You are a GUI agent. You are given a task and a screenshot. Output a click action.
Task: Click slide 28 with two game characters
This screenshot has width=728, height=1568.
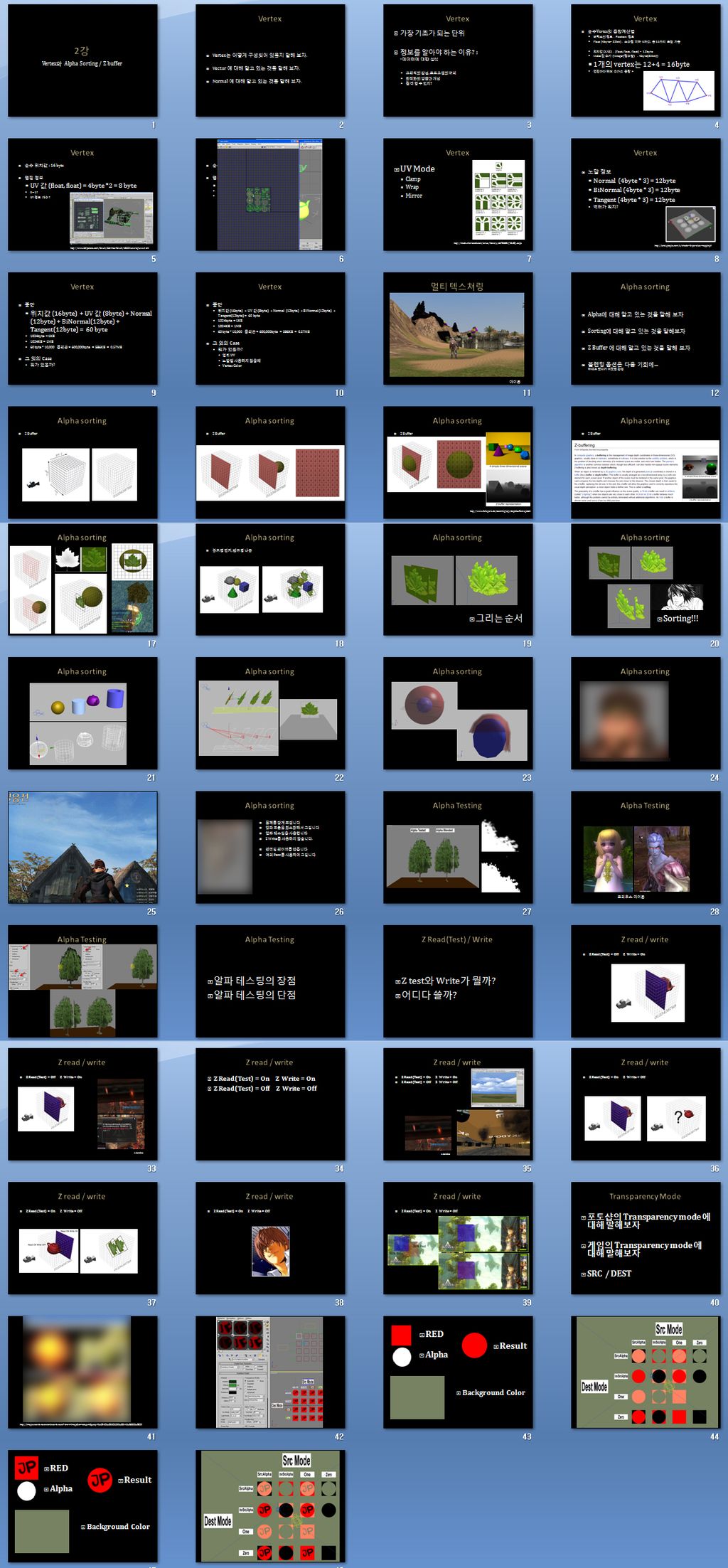[x=646, y=848]
